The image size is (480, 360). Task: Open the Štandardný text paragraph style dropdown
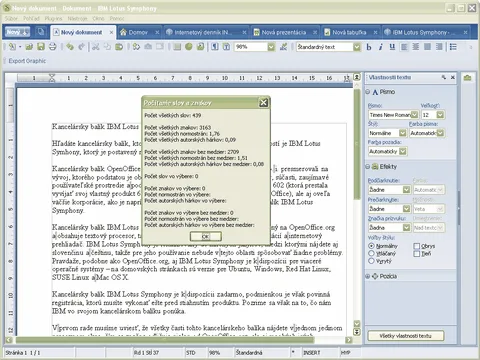point(357,47)
